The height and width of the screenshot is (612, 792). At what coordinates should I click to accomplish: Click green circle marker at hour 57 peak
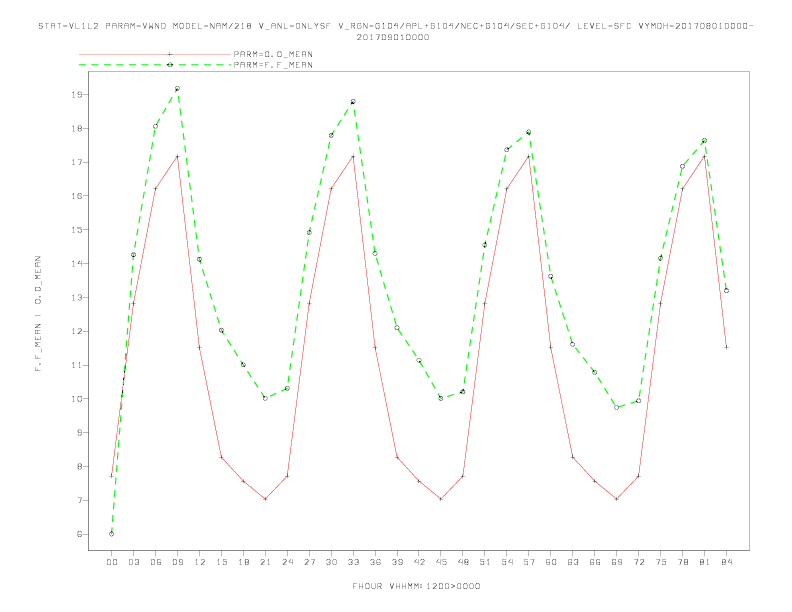[529, 132]
